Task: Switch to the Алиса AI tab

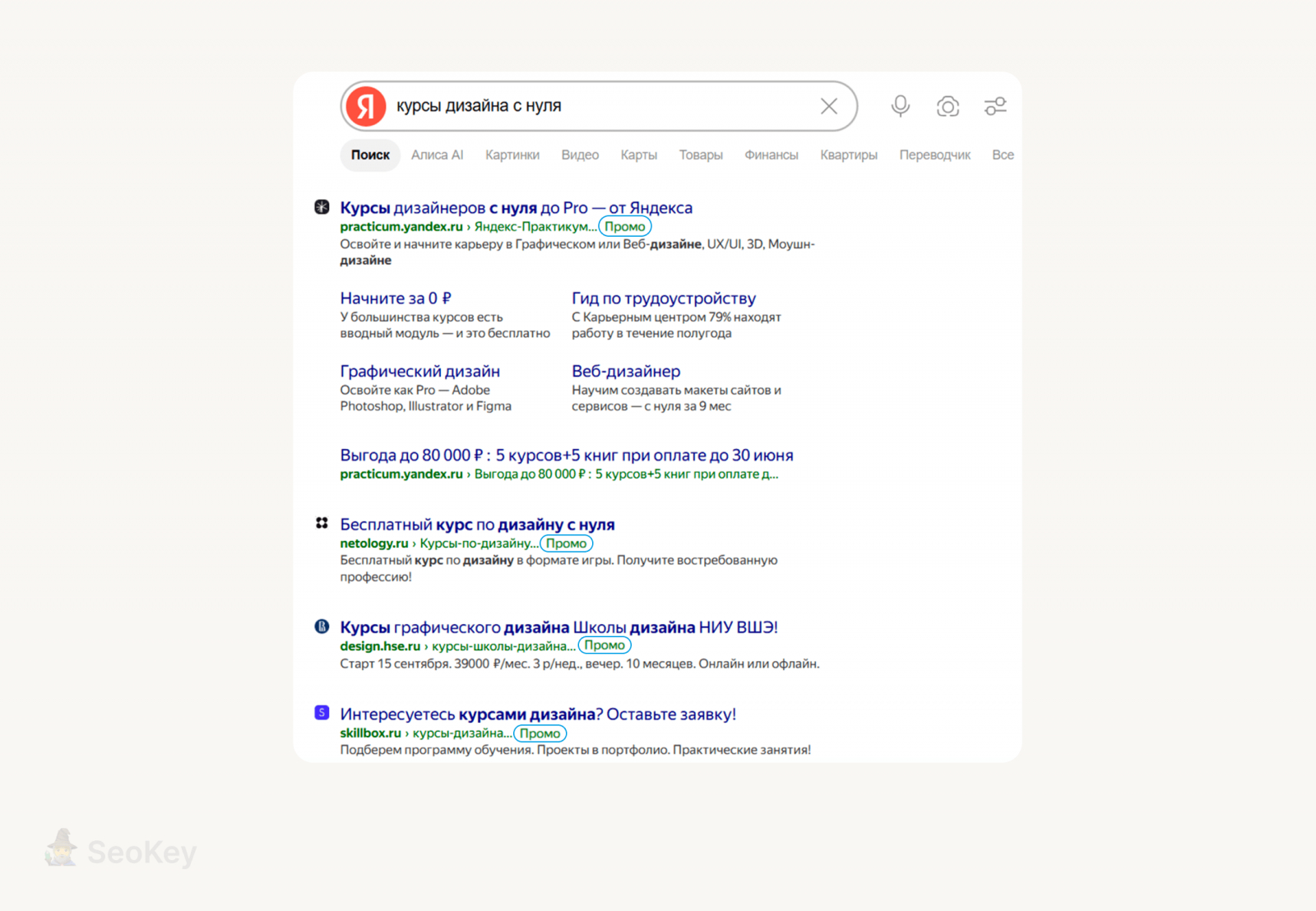Action: [x=438, y=155]
